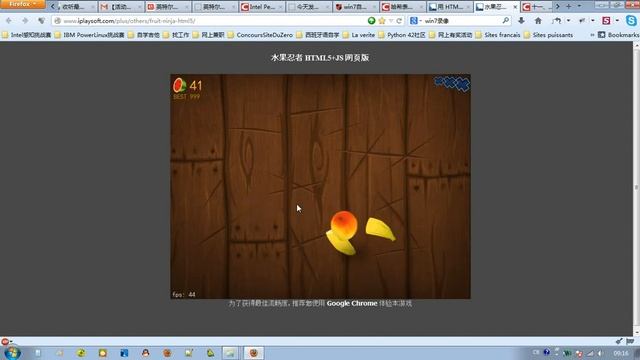Open the search engine selector dropdown
Image resolution: width=640 pixels, height=360 pixels.
coord(415,21)
